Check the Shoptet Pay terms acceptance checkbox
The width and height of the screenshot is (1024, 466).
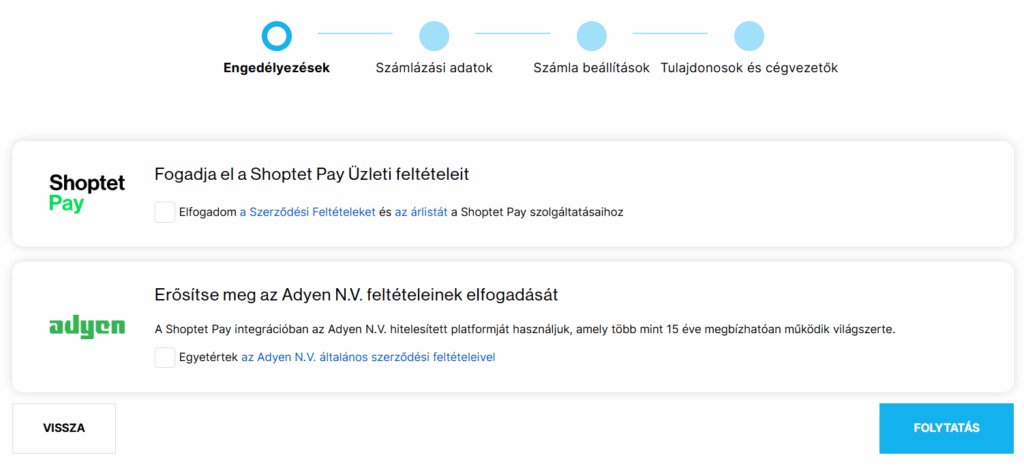(x=165, y=212)
